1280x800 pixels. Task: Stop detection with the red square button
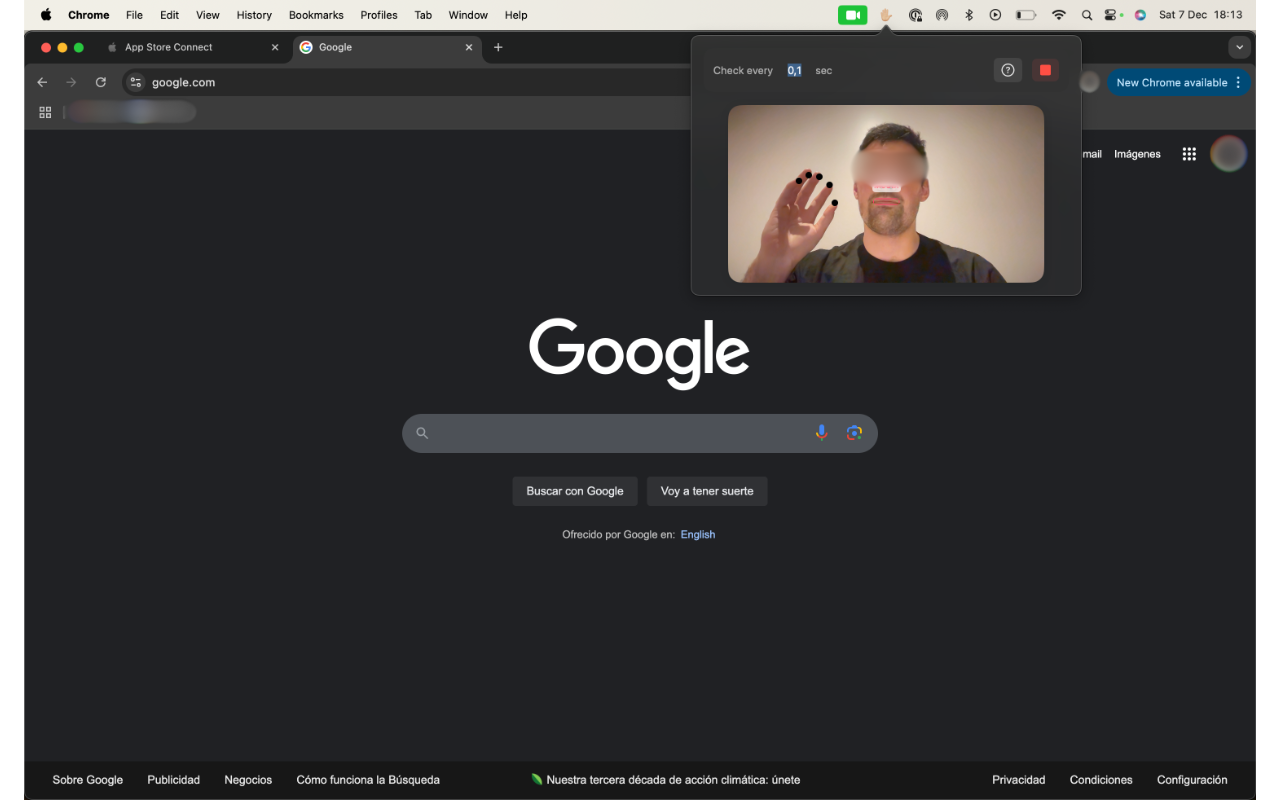(1045, 70)
